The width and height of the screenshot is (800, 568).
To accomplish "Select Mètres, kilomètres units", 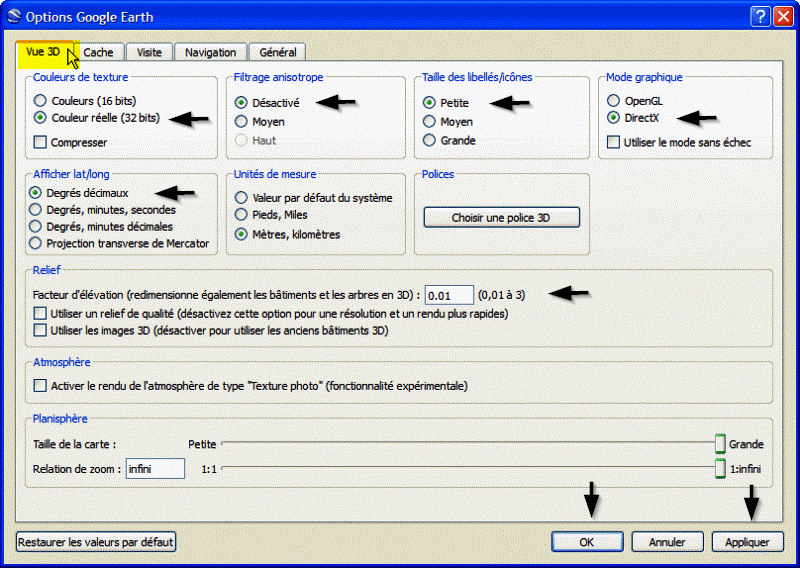I will [x=241, y=234].
